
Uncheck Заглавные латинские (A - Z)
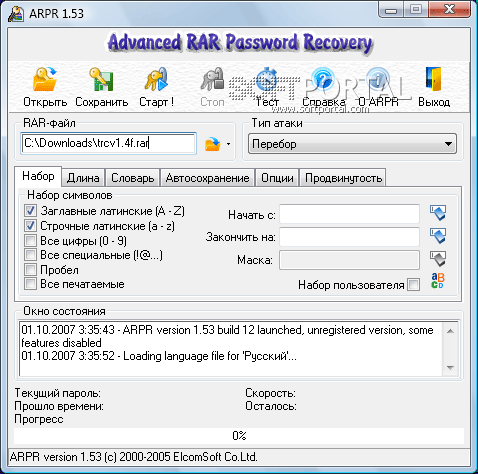30,210
